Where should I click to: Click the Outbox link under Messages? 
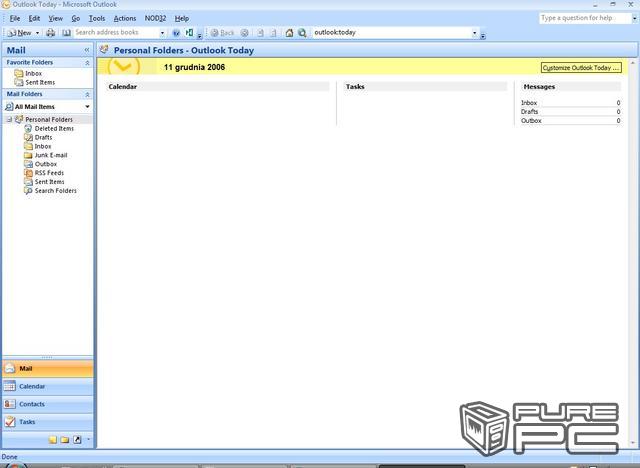tap(531, 121)
